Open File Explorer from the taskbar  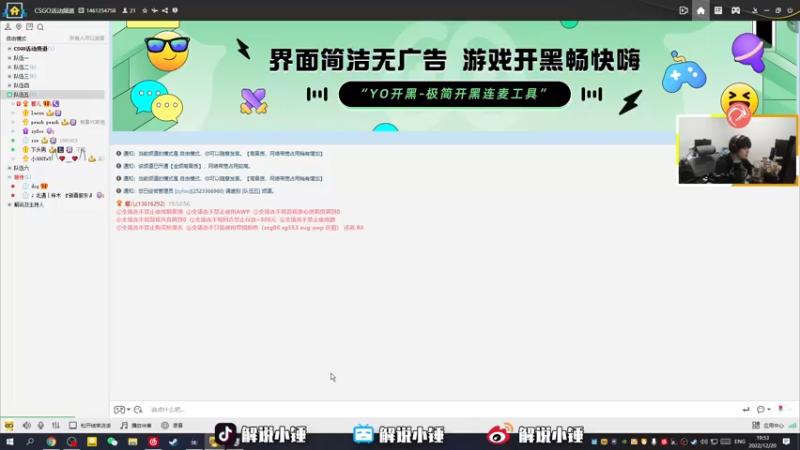click(133, 442)
